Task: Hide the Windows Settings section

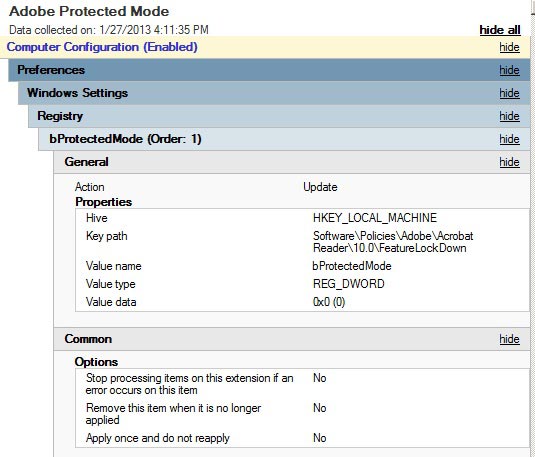Action: (x=509, y=93)
